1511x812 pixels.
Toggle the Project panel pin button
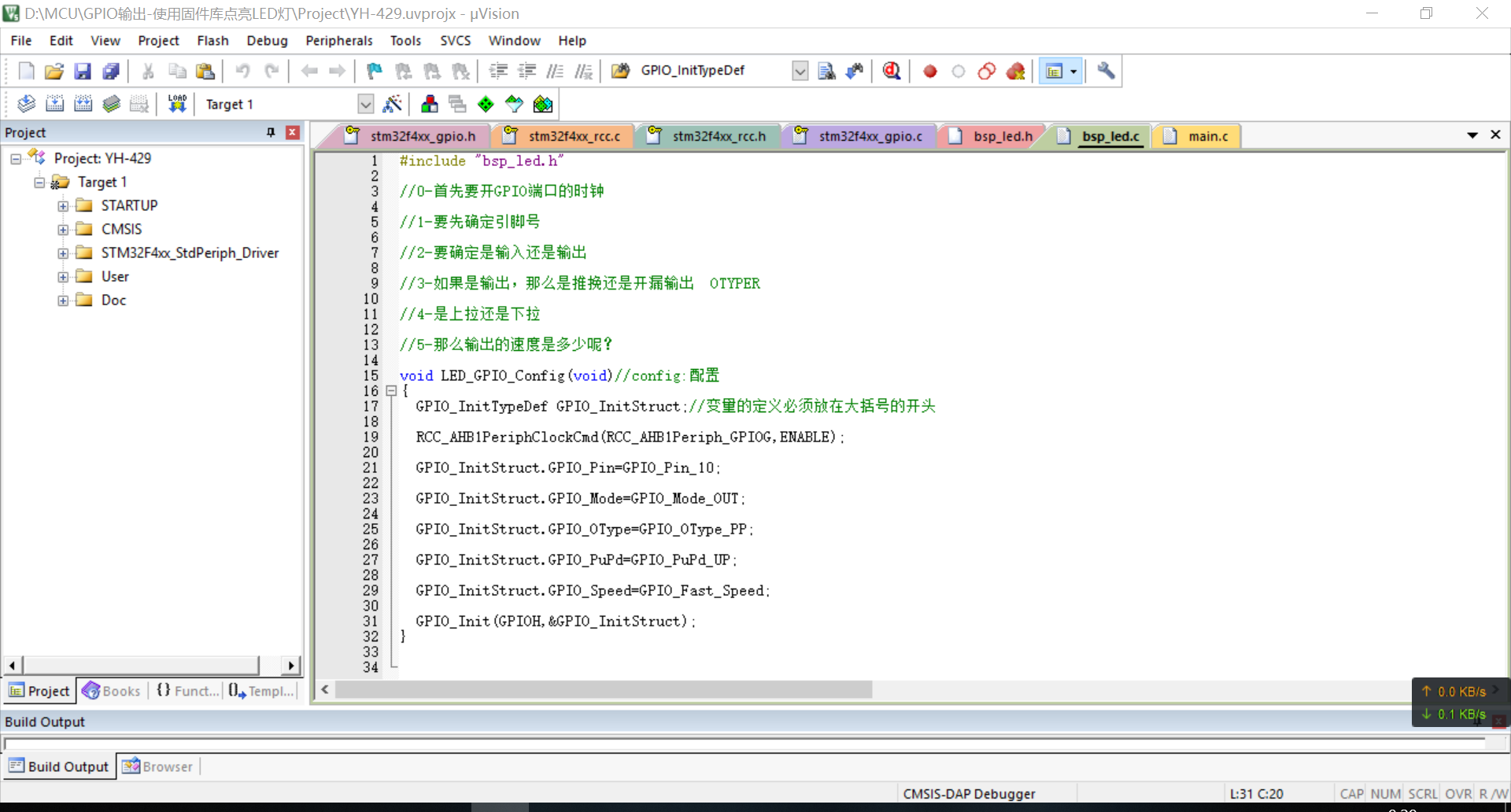pos(271,132)
